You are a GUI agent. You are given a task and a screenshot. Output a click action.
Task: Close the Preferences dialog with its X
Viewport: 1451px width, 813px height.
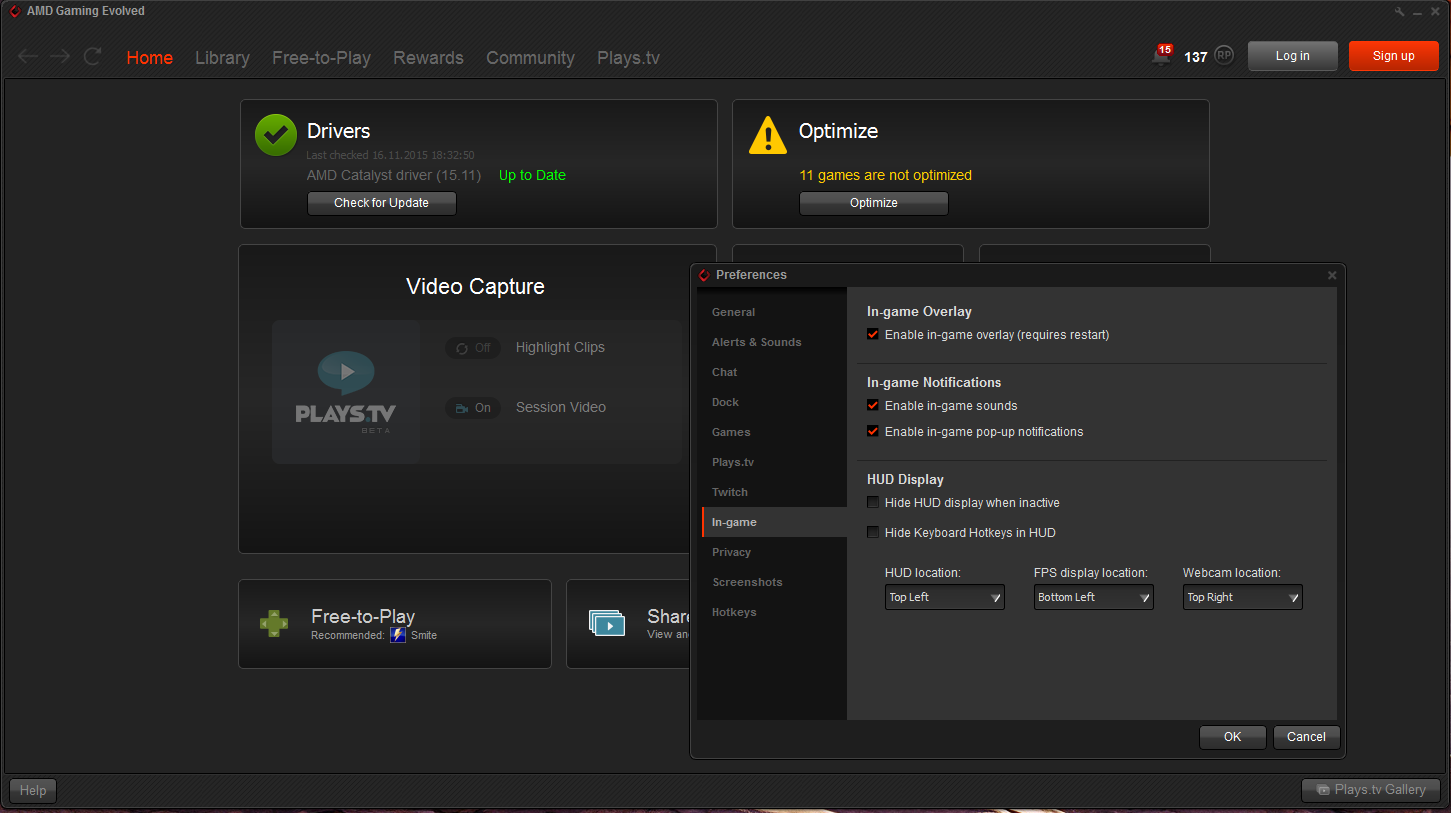click(x=1332, y=275)
